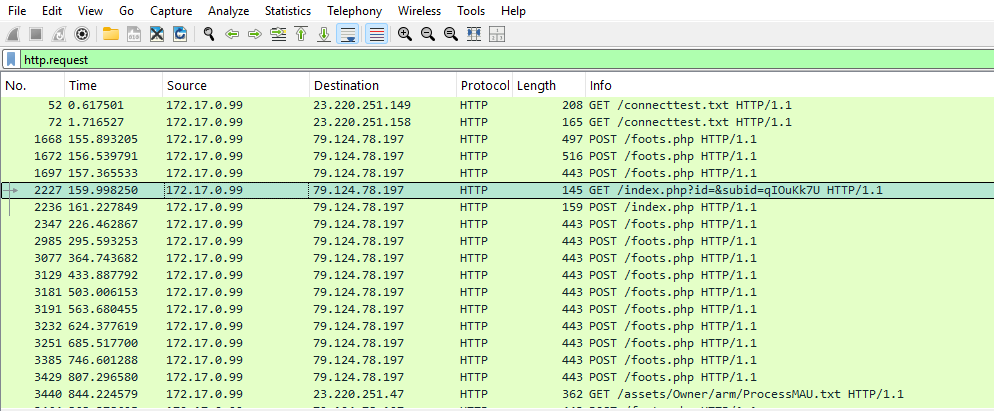This screenshot has height=411, width=994.
Task: Open the Wireless menu
Action: [419, 11]
